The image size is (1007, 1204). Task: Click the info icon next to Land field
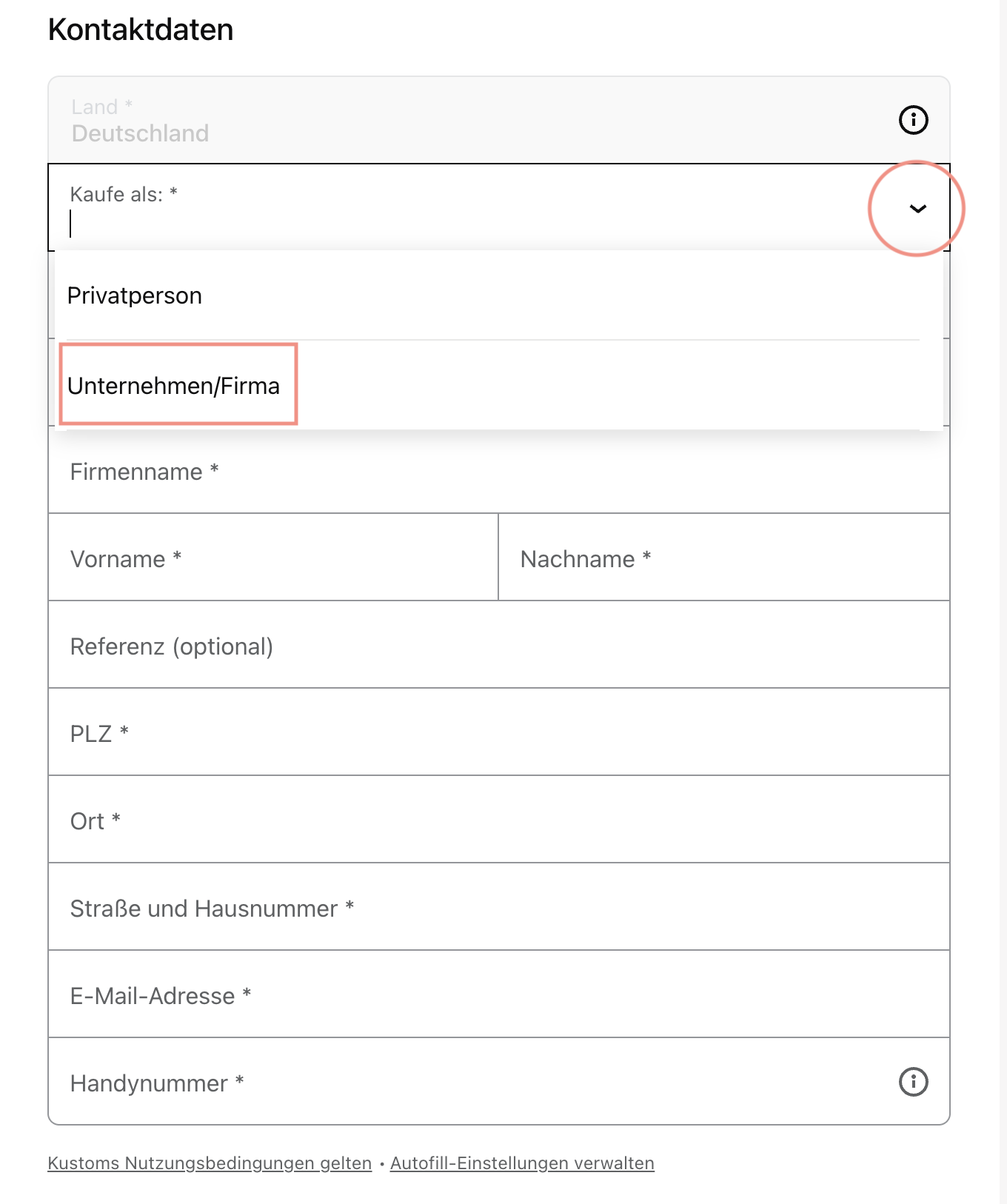pyautogui.click(x=913, y=119)
